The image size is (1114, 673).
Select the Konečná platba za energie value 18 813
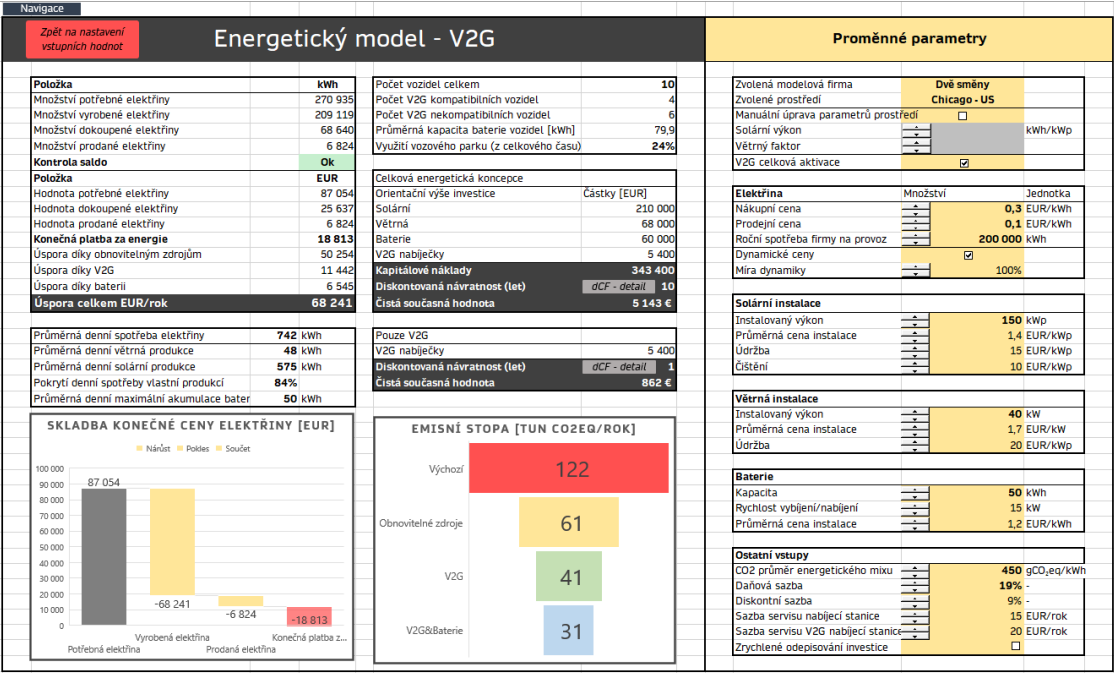point(335,239)
